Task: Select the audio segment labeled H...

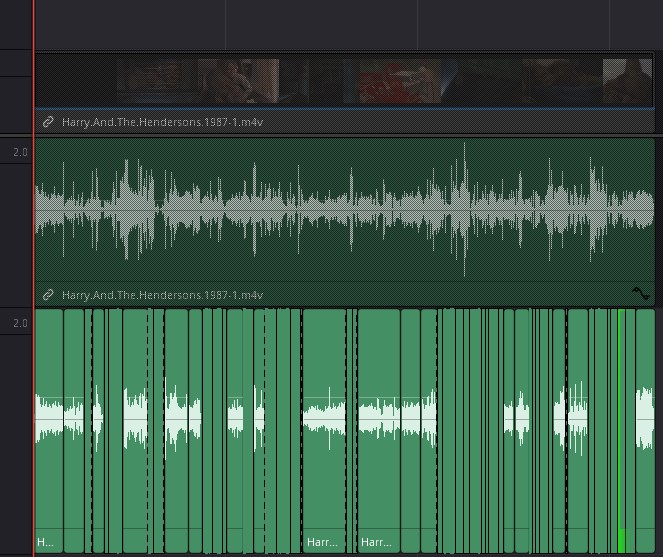Action: point(49,431)
